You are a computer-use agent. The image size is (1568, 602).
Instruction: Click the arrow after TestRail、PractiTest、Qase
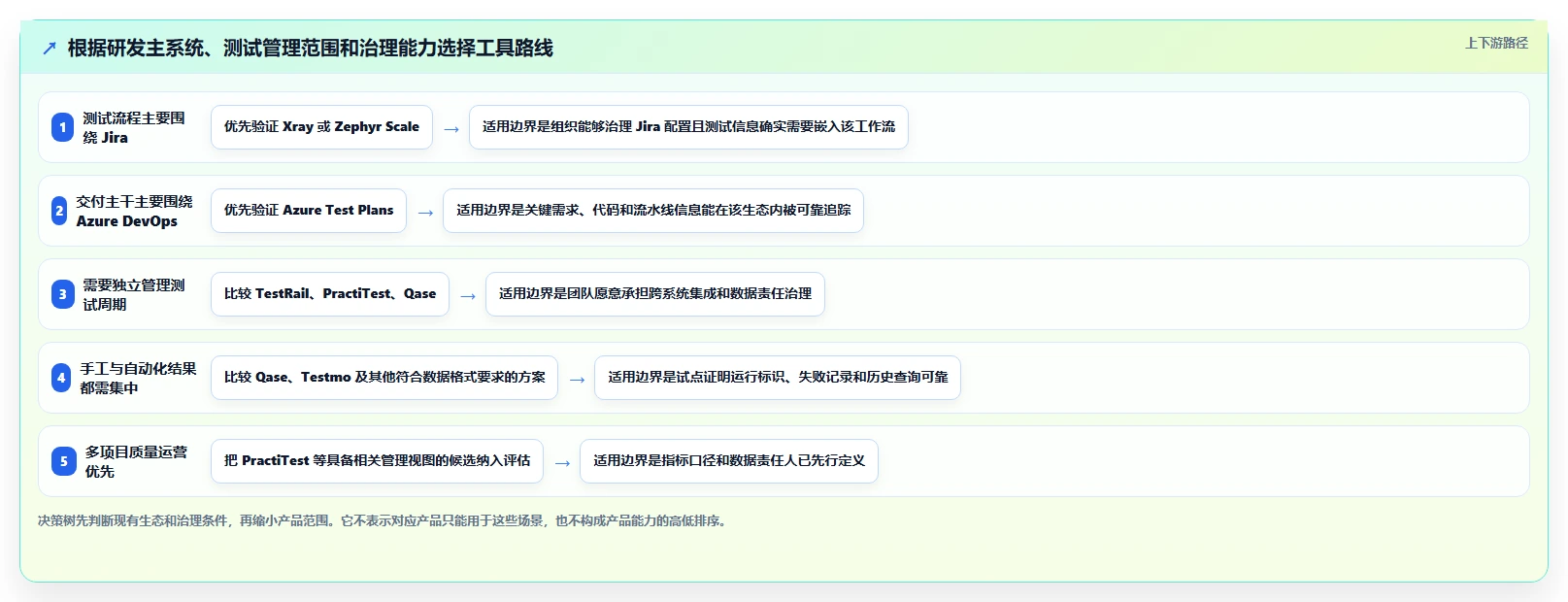point(468,295)
